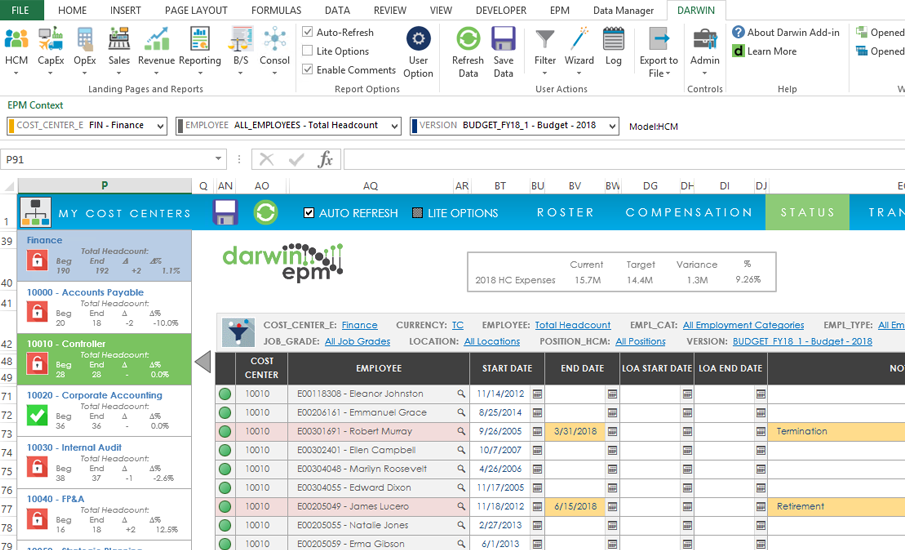The height and width of the screenshot is (550, 905).
Task: Switch to the ROSTER section tab
Action: click(x=565, y=212)
